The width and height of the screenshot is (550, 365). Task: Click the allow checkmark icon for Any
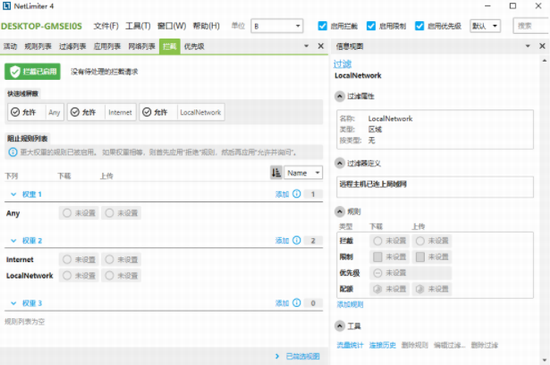coord(15,112)
